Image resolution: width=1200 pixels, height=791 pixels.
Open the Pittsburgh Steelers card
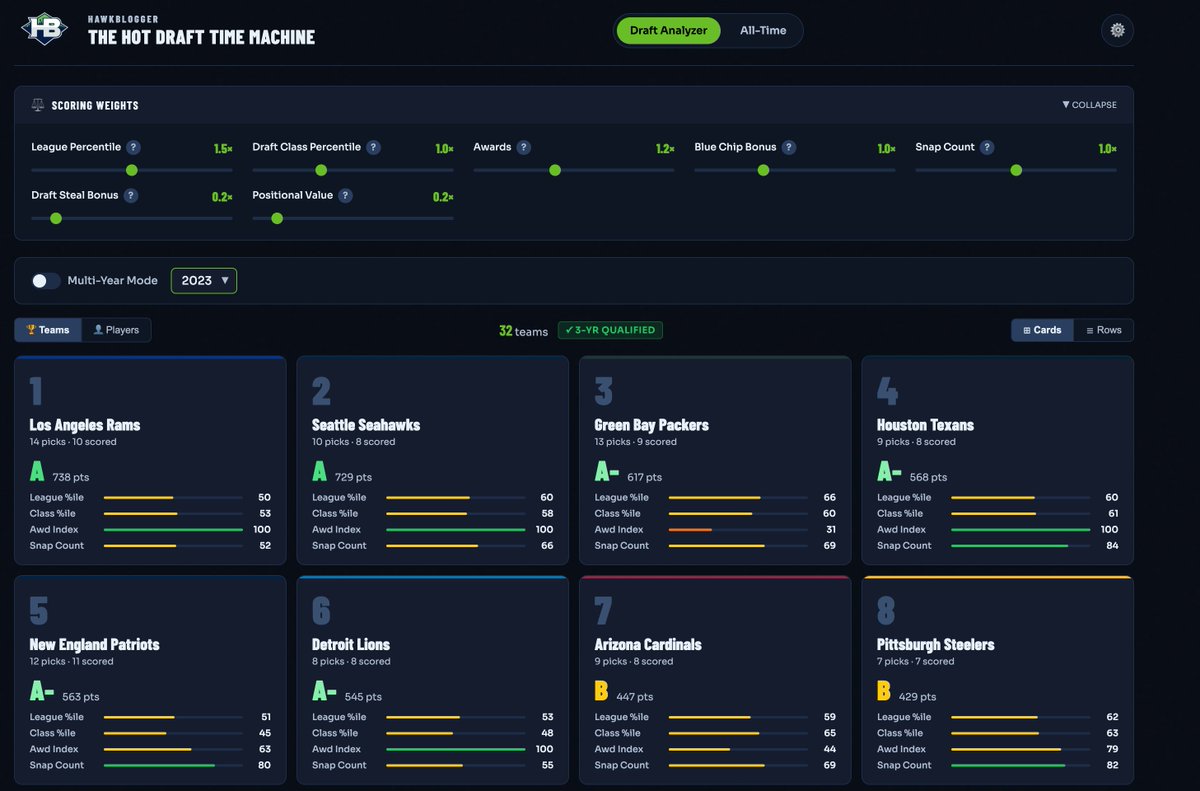pos(998,680)
